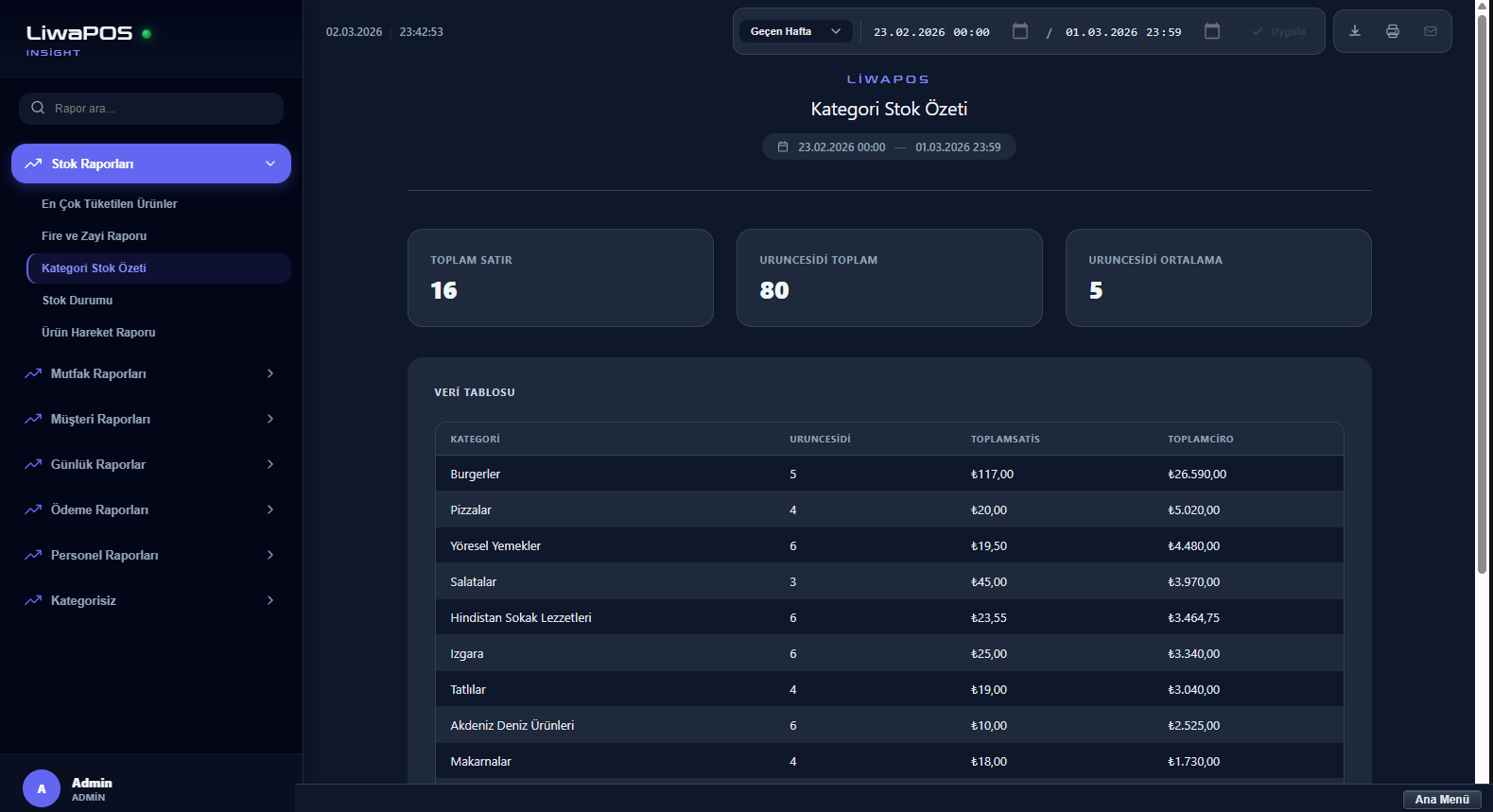Click the Ana Menü button
Image resolution: width=1493 pixels, height=812 pixels.
(1441, 800)
